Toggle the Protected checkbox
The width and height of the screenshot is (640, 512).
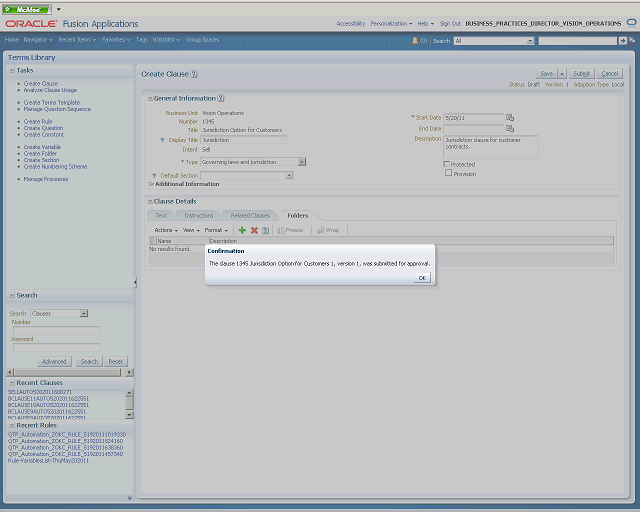click(447, 164)
